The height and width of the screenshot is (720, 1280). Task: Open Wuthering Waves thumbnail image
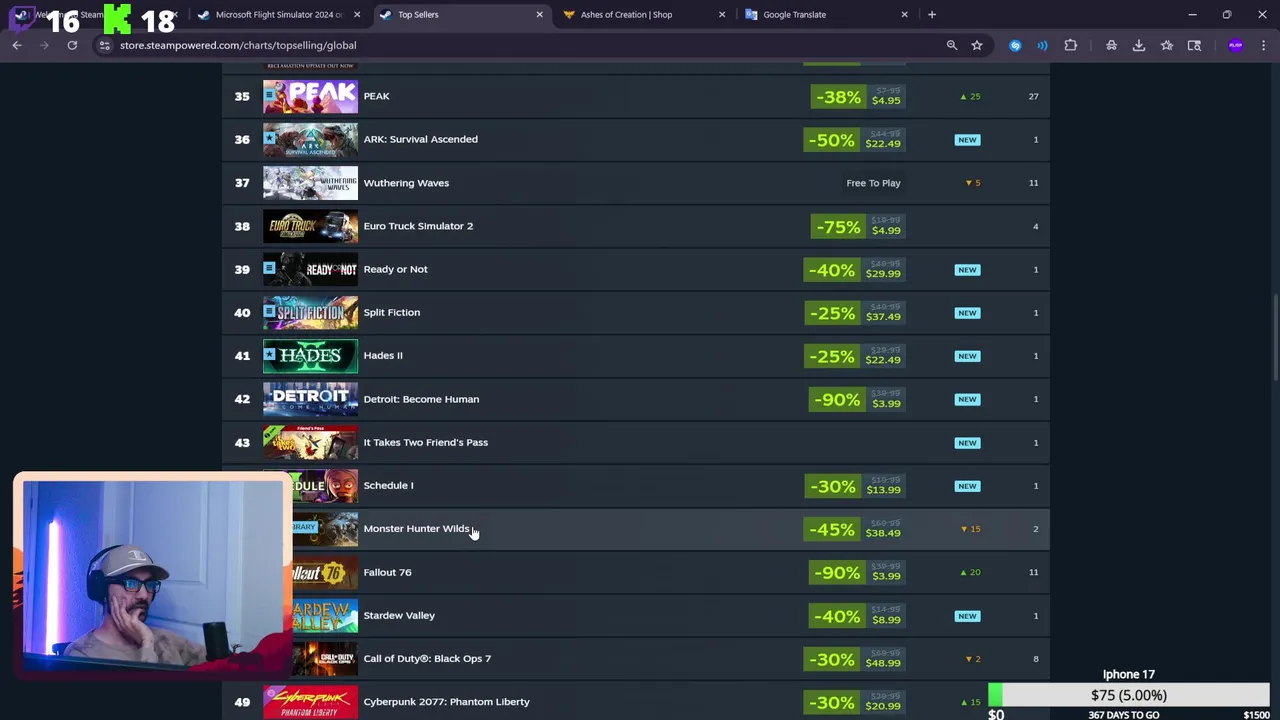[310, 183]
